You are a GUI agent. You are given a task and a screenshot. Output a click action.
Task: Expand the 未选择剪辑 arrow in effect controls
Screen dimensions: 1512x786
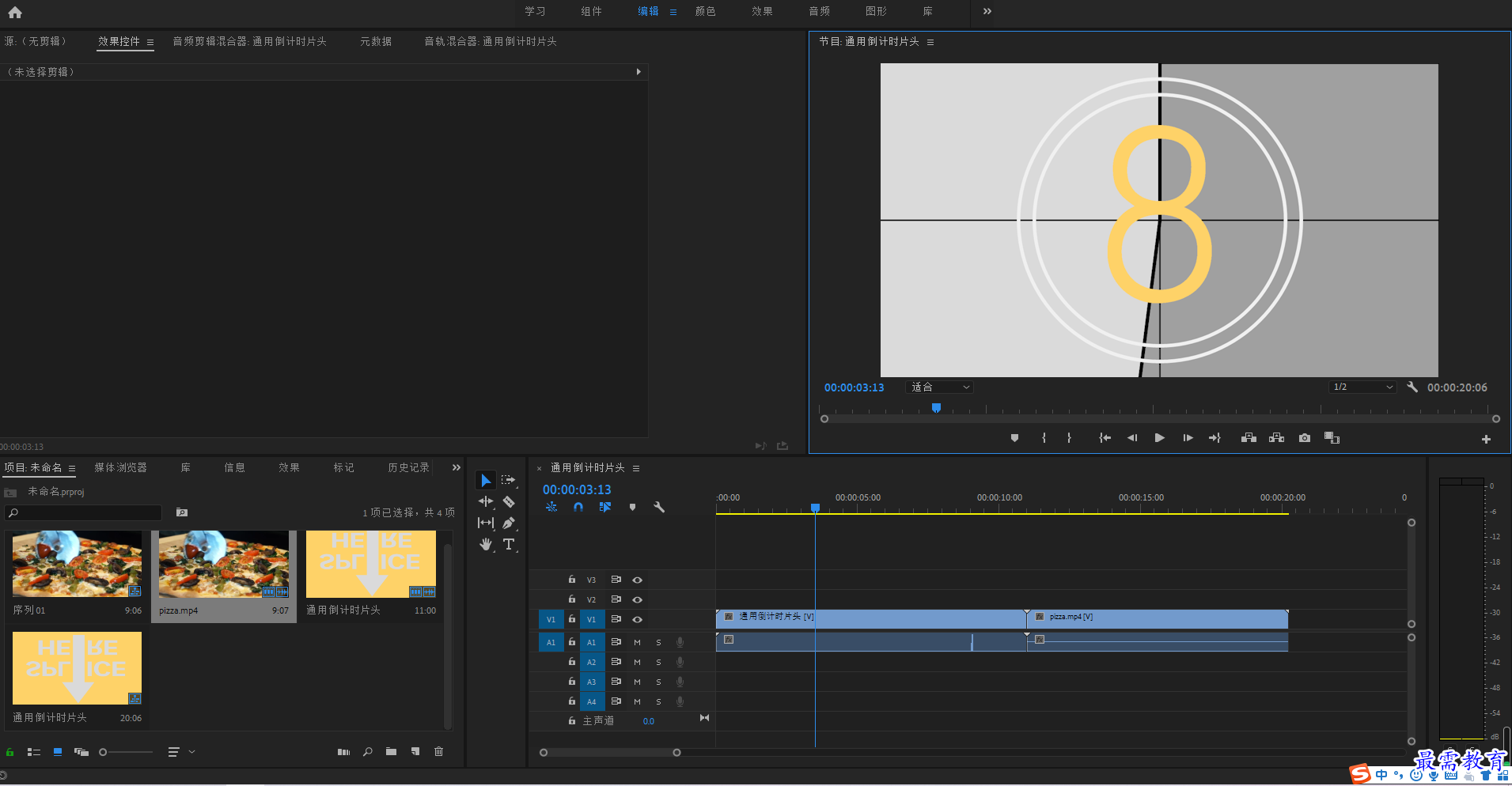(639, 72)
